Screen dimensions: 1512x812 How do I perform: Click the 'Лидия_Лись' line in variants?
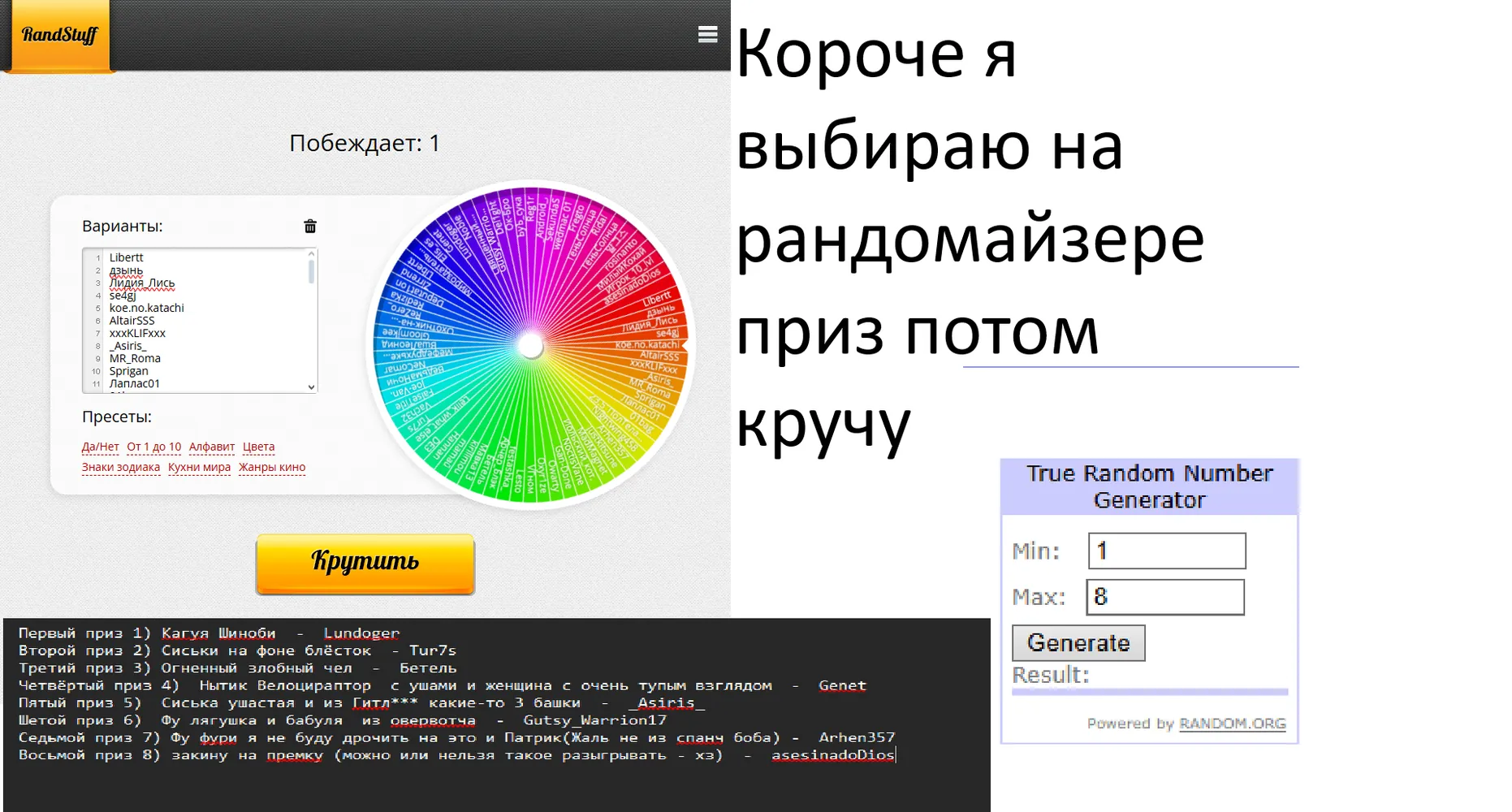(142, 283)
